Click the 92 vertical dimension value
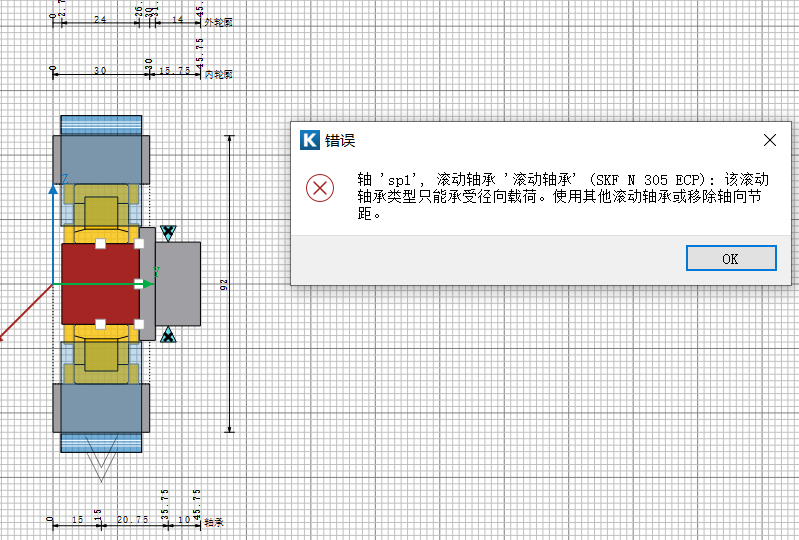This screenshot has width=799, height=540. tap(224, 285)
